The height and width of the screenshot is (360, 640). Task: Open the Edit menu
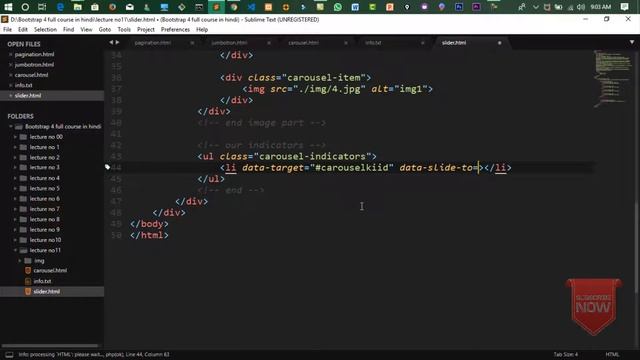pos(23,29)
